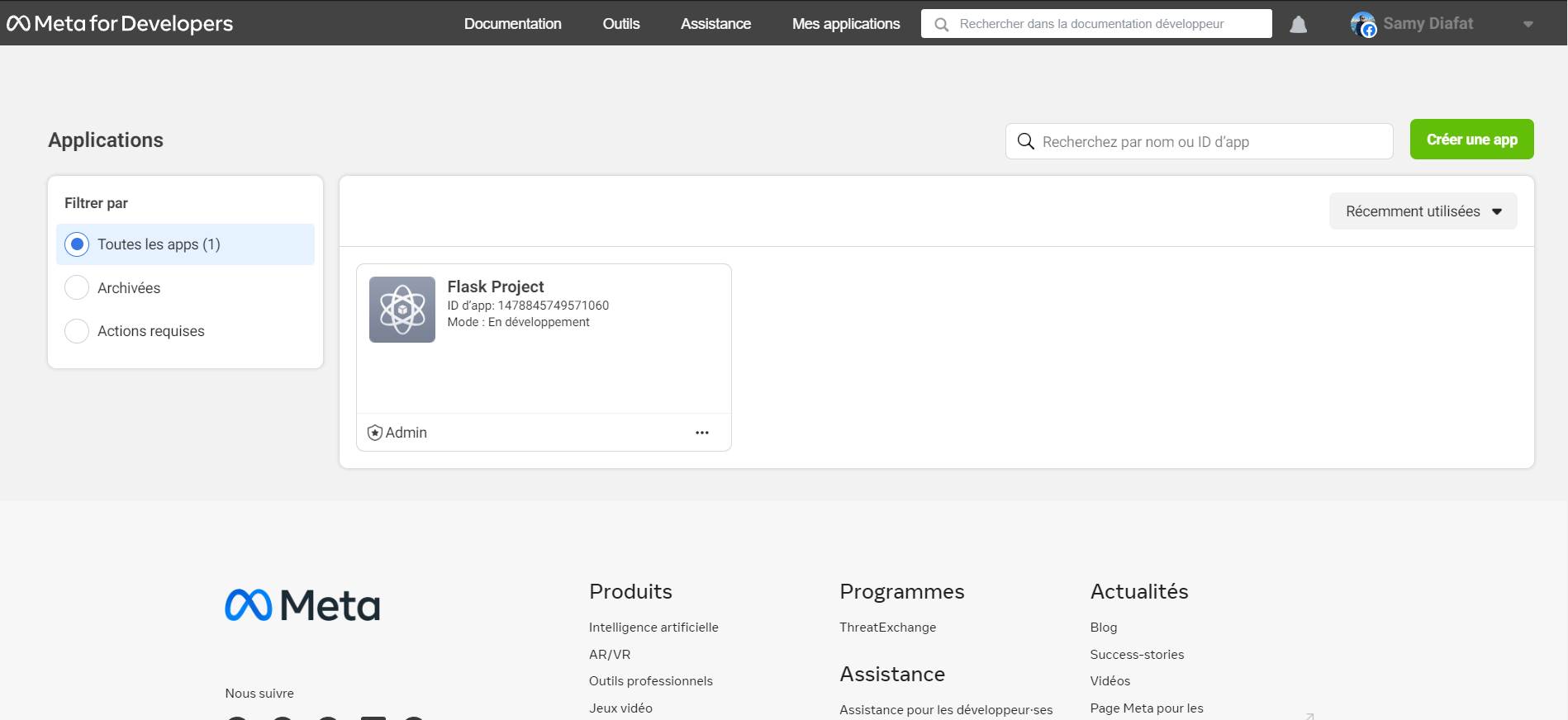Click the app ID 1478845749571060 text
This screenshot has width=1568, height=720.
(528, 306)
